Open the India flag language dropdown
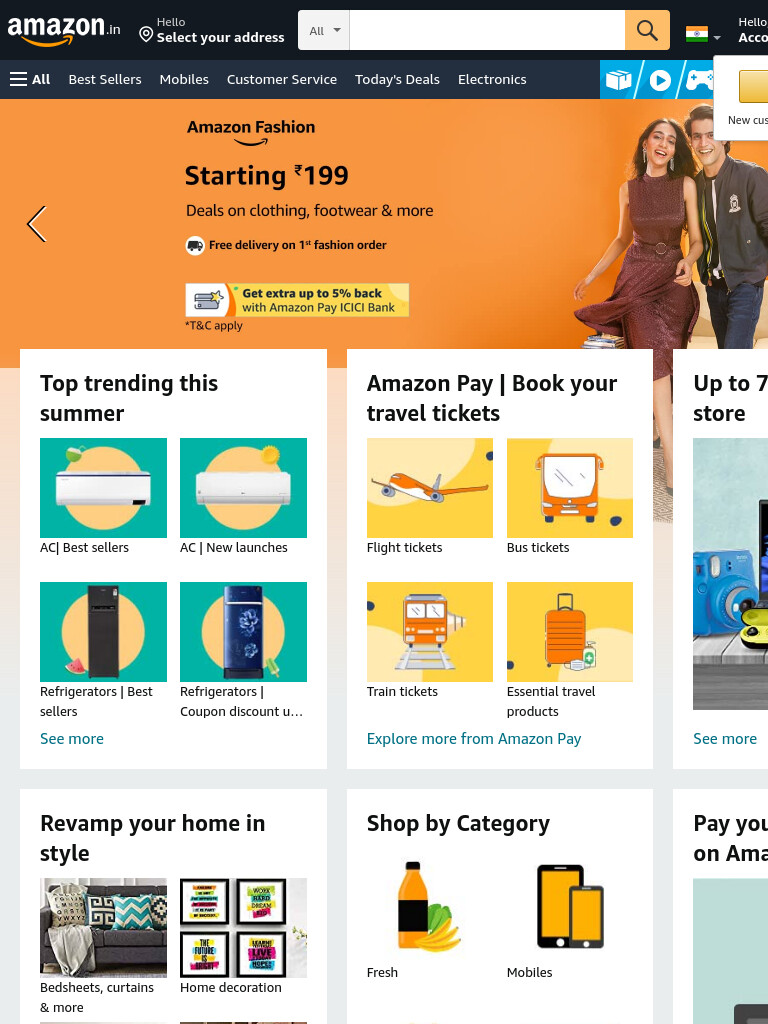This screenshot has width=768, height=1024. click(x=703, y=34)
